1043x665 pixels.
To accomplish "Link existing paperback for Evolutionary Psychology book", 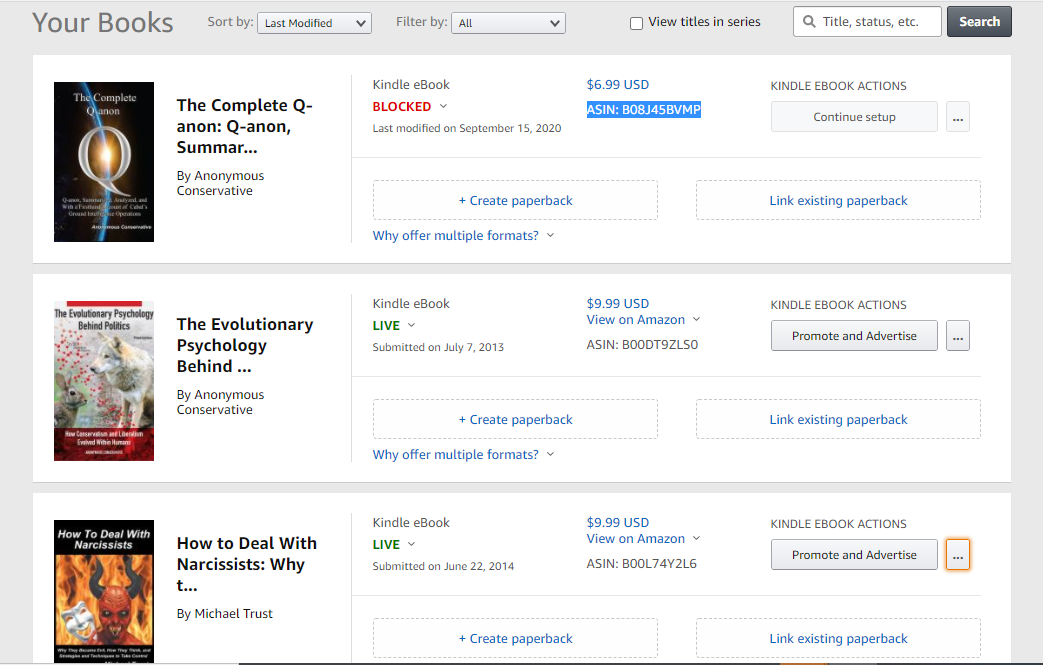I will [838, 419].
